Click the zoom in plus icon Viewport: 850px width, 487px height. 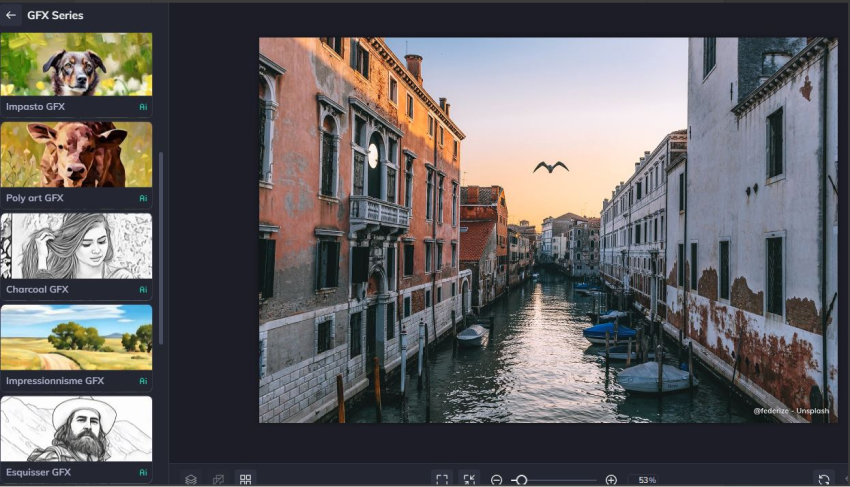(611, 480)
